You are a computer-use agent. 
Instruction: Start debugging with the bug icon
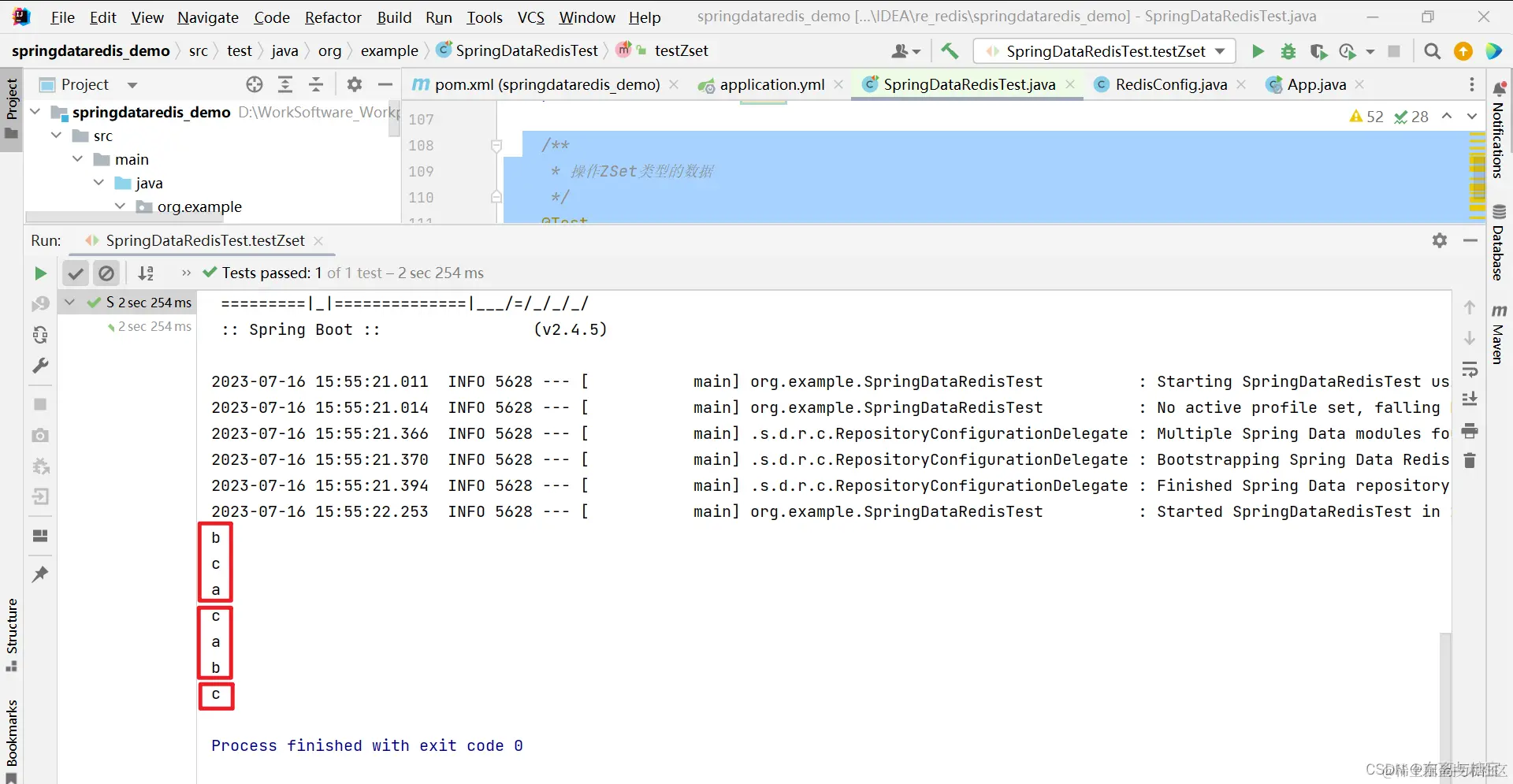pos(1288,51)
